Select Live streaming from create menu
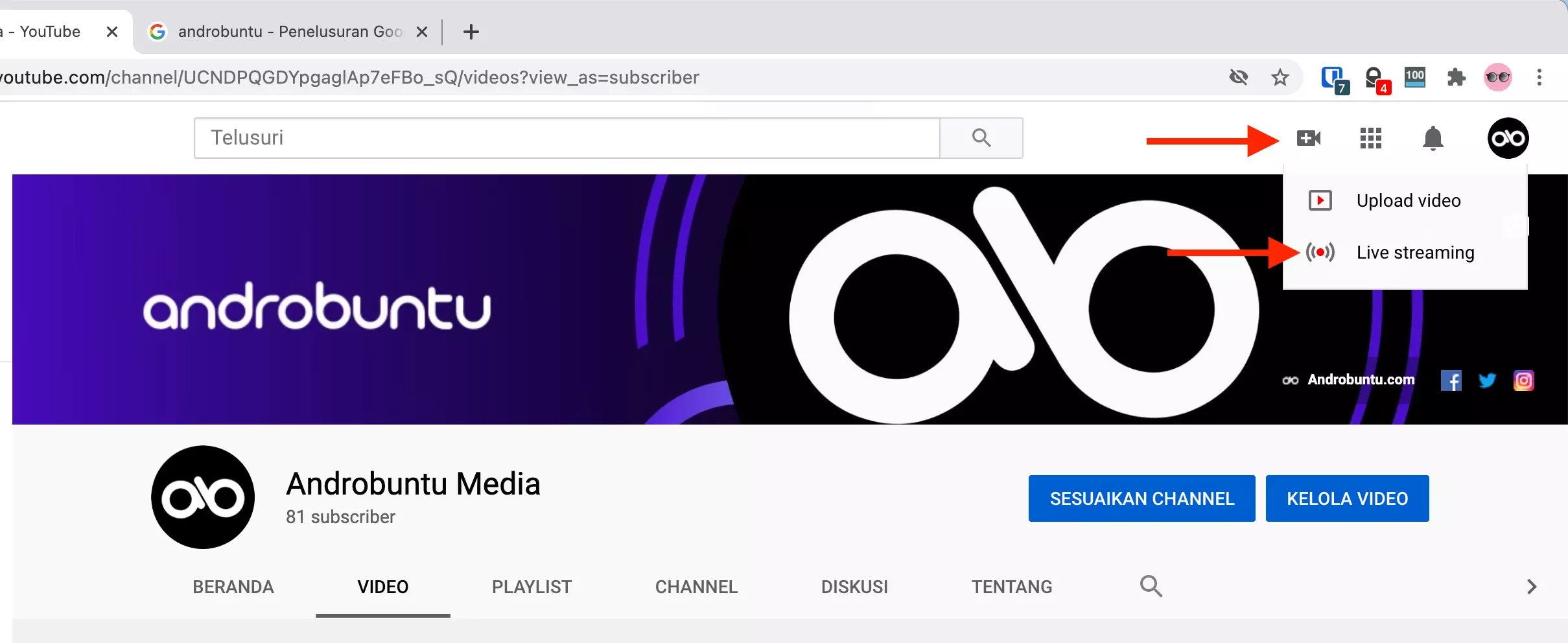This screenshot has width=1568, height=643. [1415, 253]
